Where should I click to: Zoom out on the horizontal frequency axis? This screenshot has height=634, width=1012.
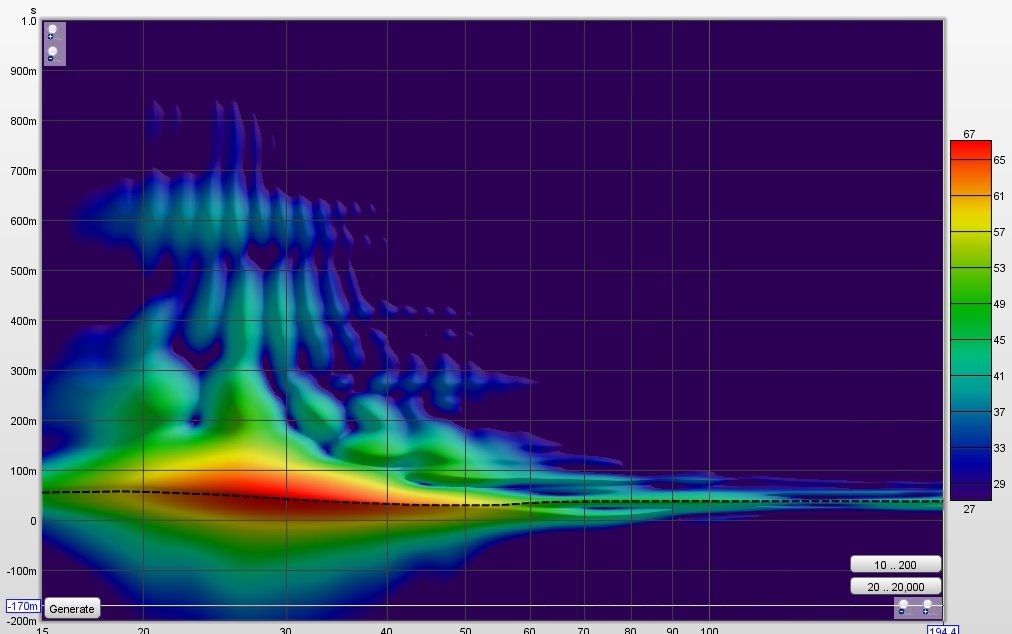click(x=903, y=608)
